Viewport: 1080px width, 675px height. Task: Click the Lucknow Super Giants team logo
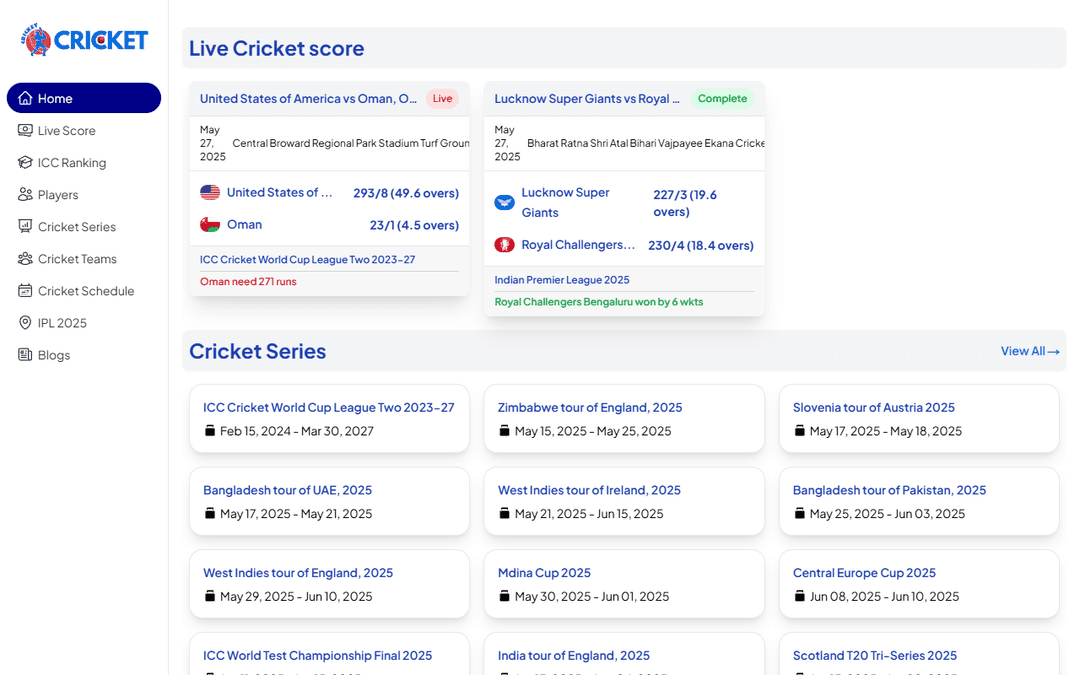click(x=504, y=202)
